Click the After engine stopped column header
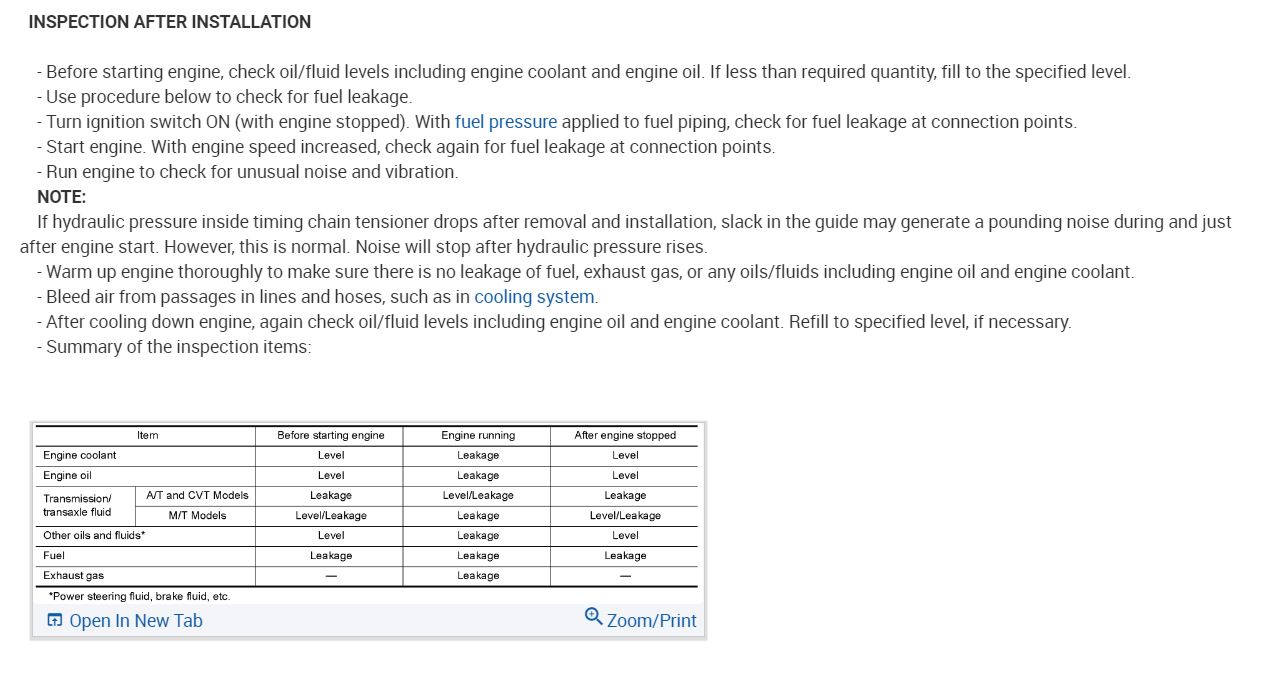Screen dimensions: 1261x675 (625, 435)
